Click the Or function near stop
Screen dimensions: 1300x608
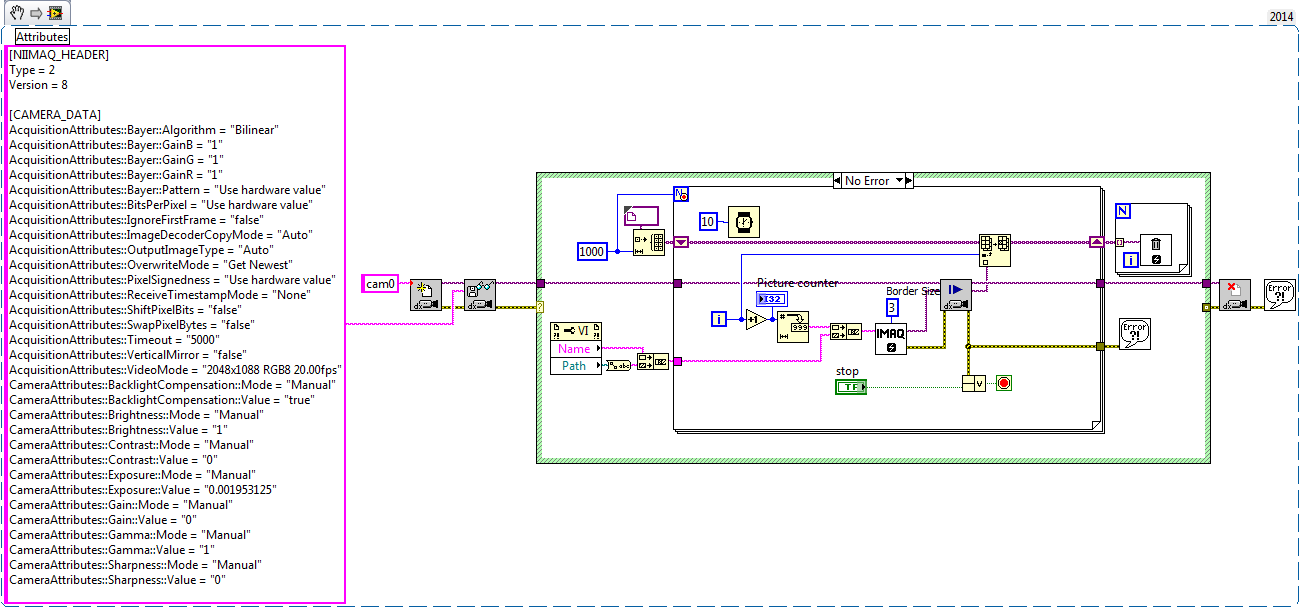[x=973, y=383]
